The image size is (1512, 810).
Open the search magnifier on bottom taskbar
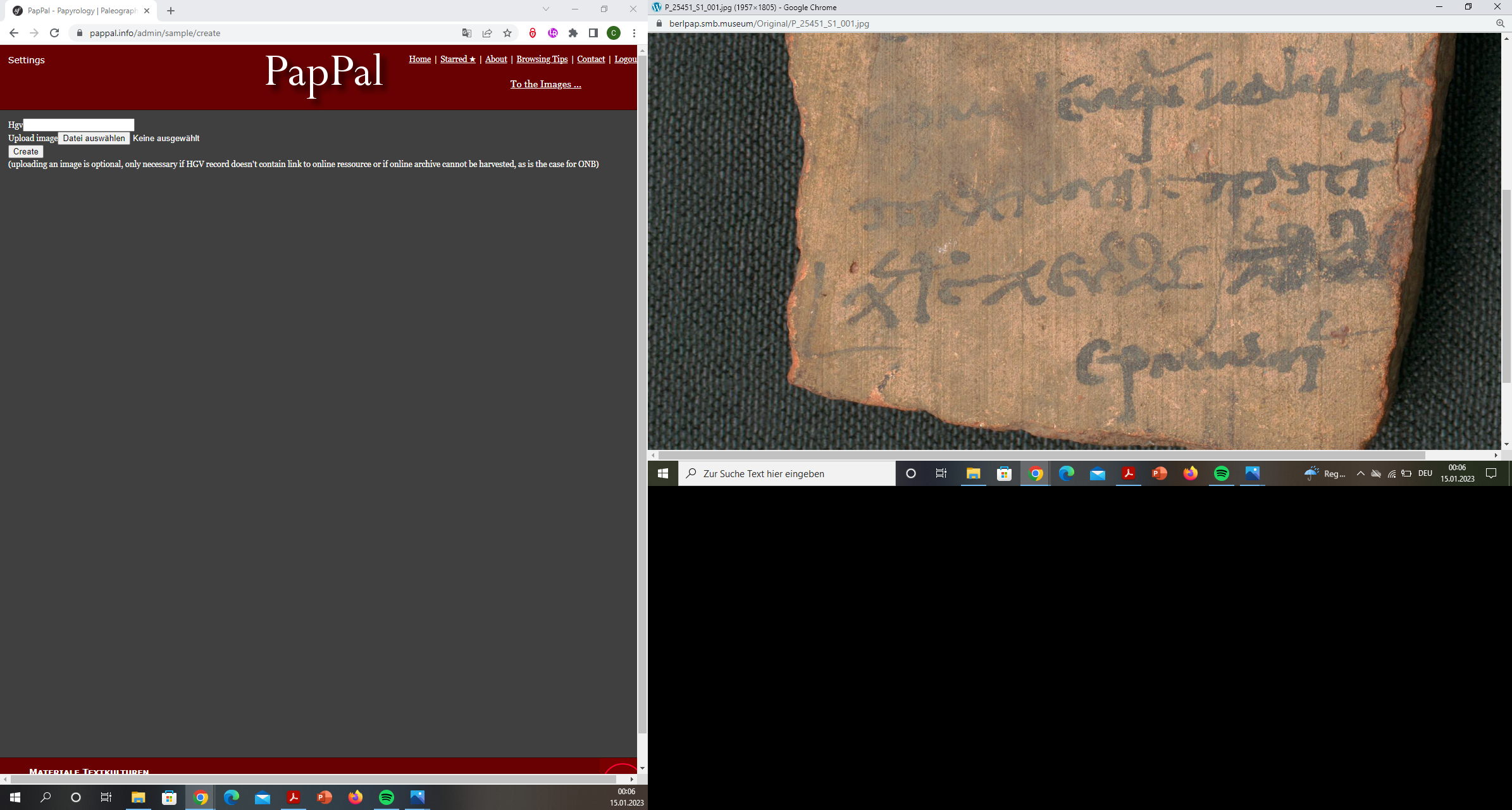point(46,797)
